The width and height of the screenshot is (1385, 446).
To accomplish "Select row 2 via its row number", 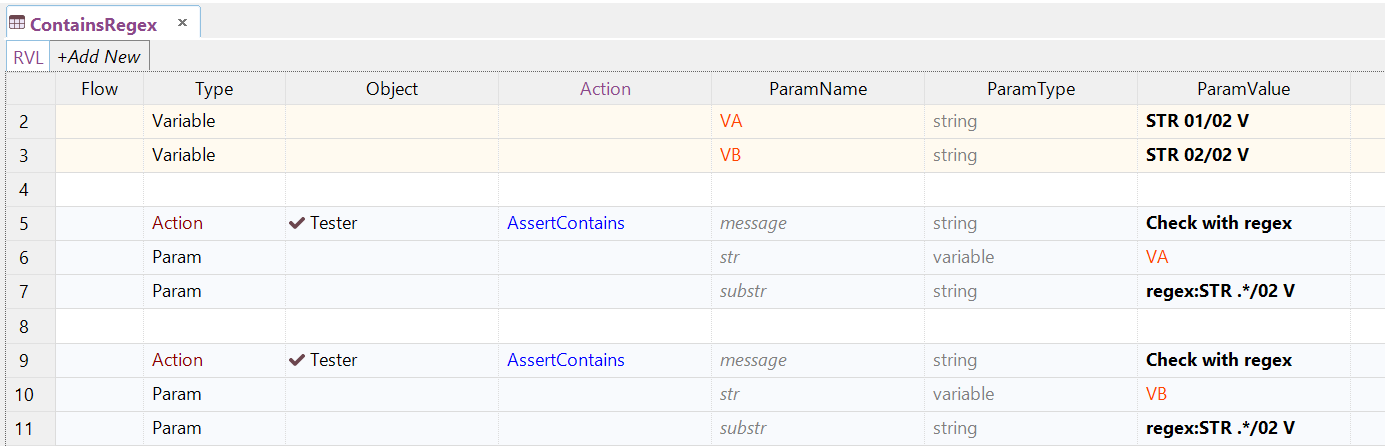I will coord(23,122).
